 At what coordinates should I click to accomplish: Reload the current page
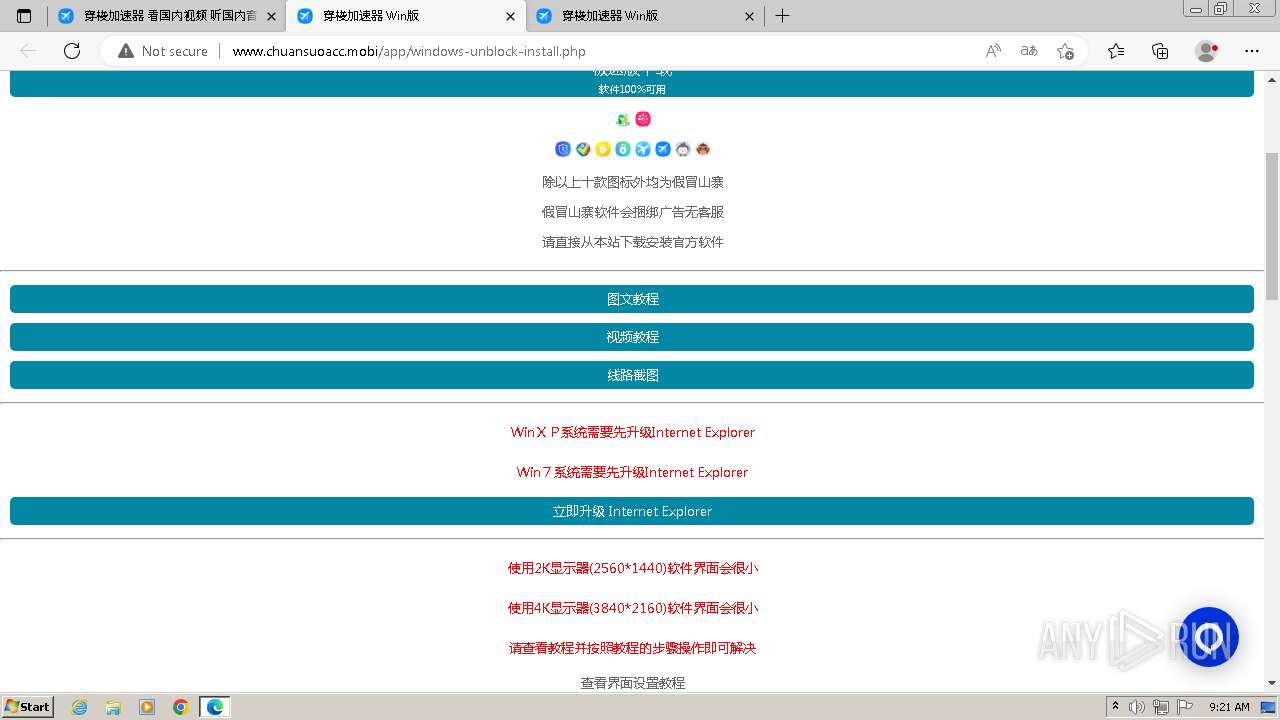(72, 51)
